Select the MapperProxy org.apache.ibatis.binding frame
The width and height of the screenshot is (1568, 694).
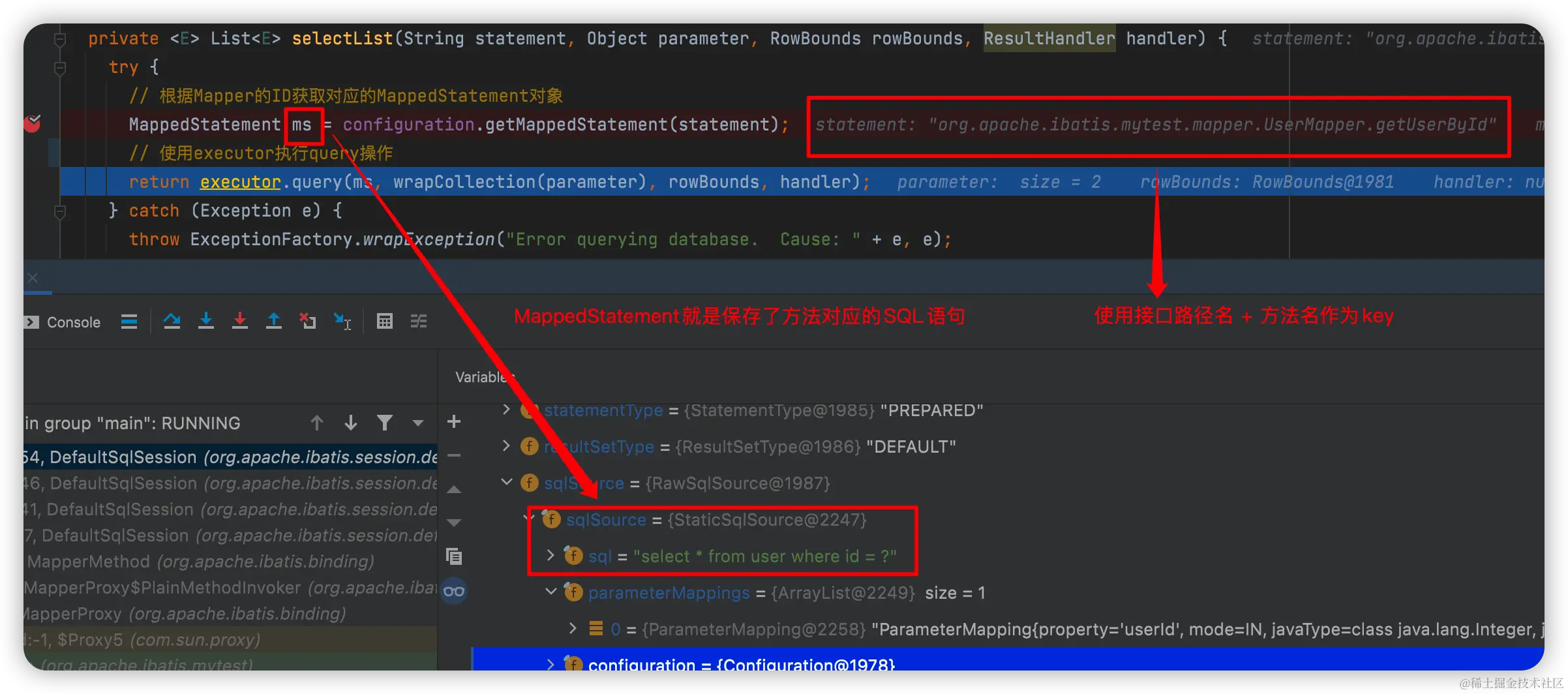pyautogui.click(x=230, y=614)
